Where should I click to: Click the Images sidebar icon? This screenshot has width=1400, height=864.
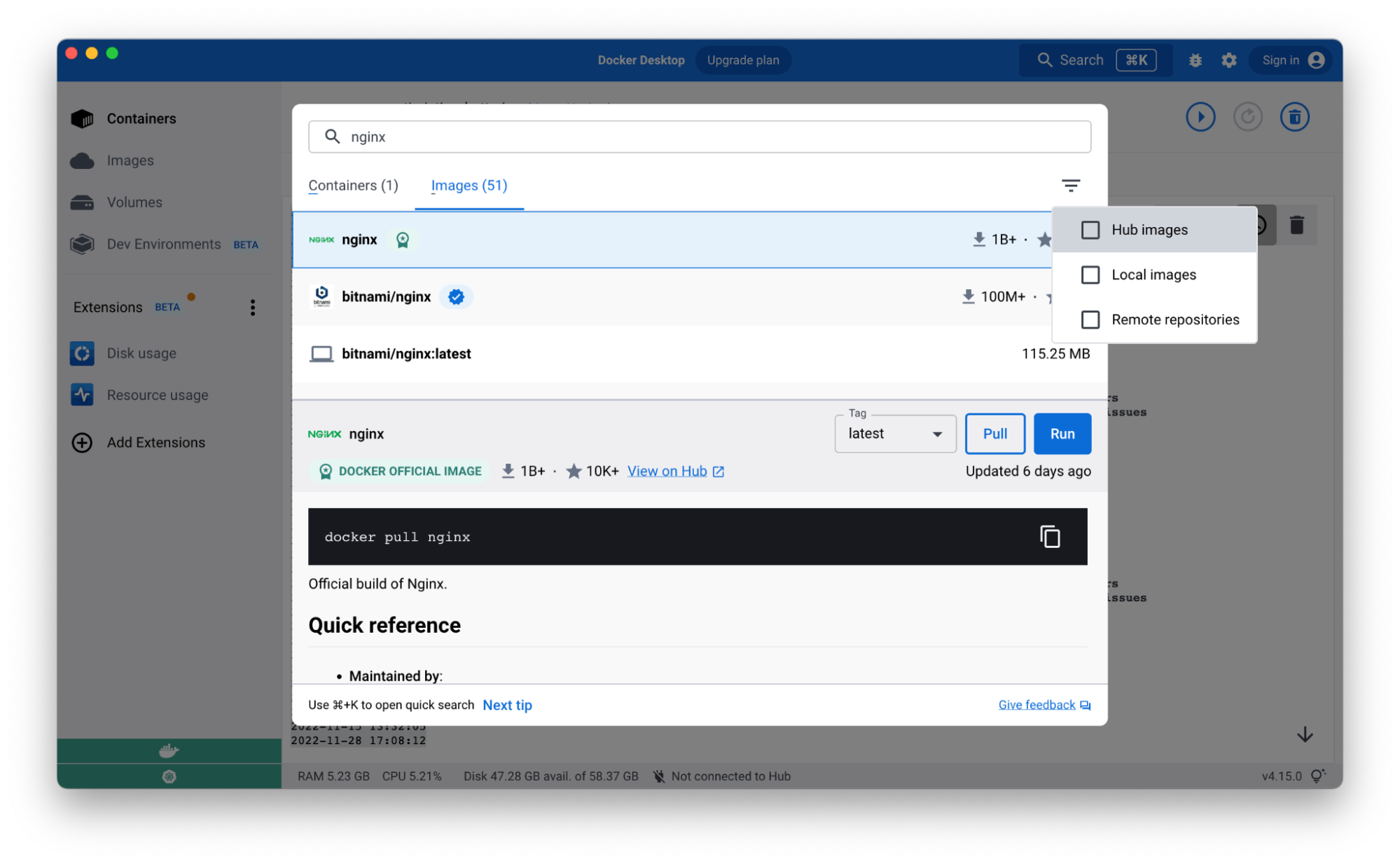82,160
